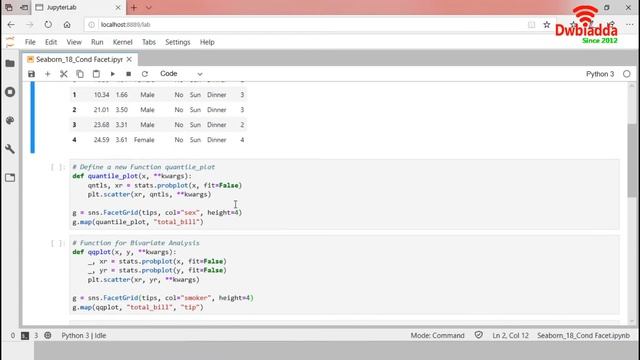Open the File Browser sidebar icon
The height and width of the screenshot is (360, 640).
coord(10,63)
